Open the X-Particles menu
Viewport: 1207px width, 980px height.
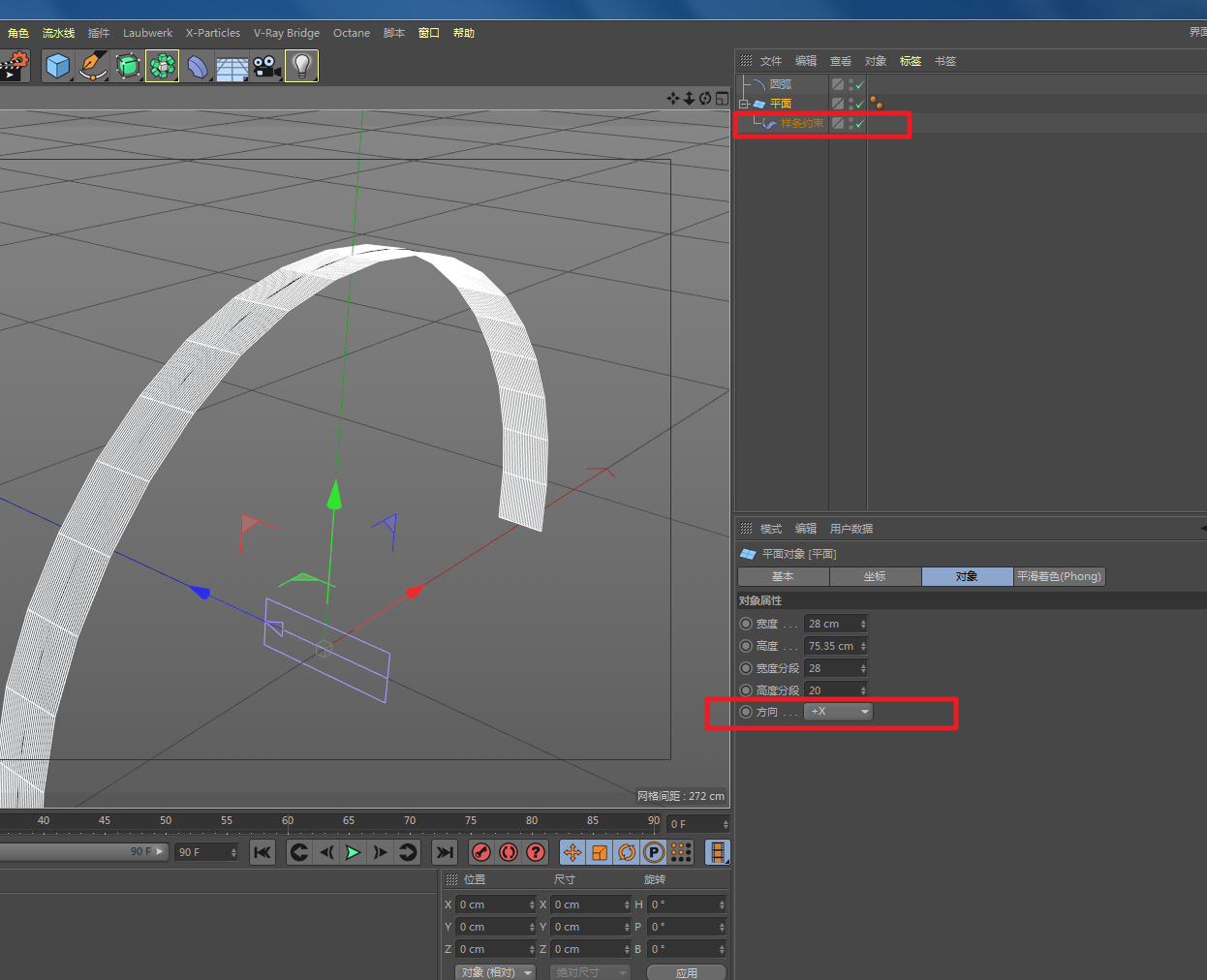(x=213, y=33)
